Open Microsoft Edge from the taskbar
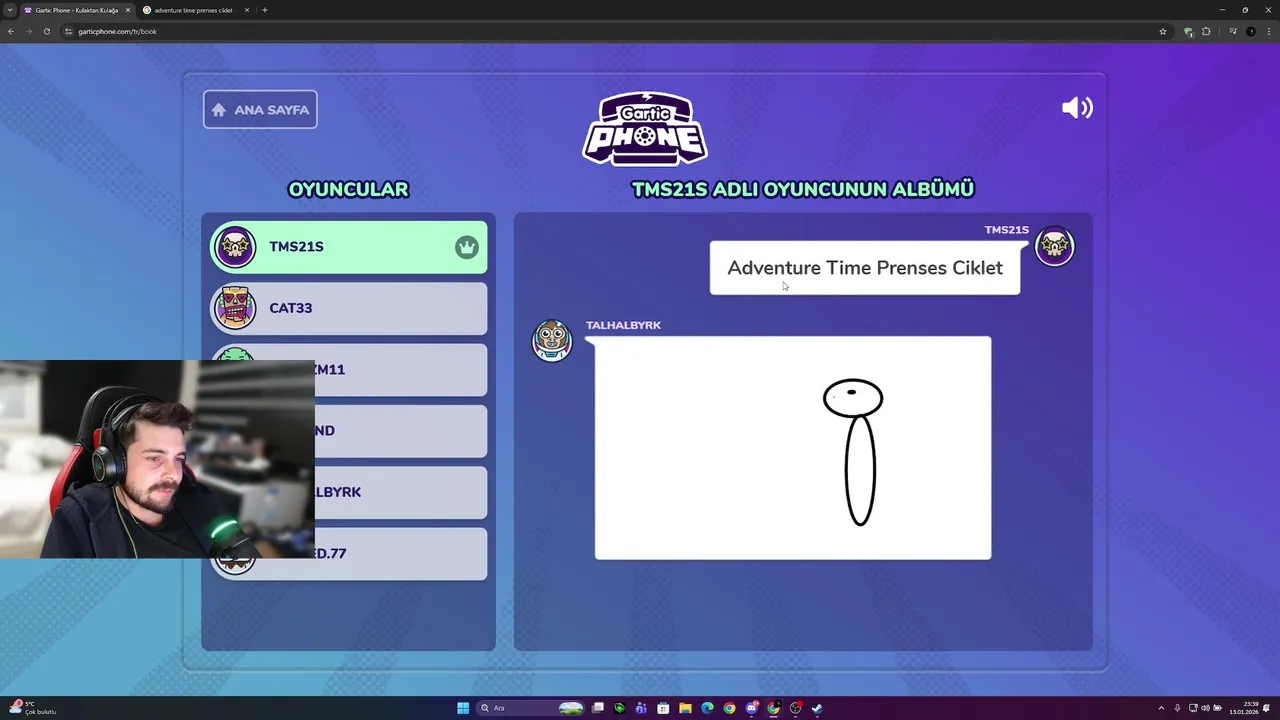Image resolution: width=1280 pixels, height=720 pixels. tap(707, 708)
